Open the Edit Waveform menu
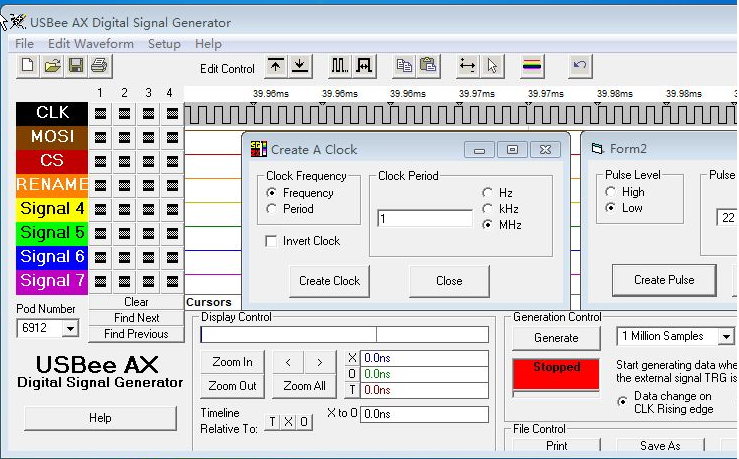739x459 pixels. coord(91,44)
